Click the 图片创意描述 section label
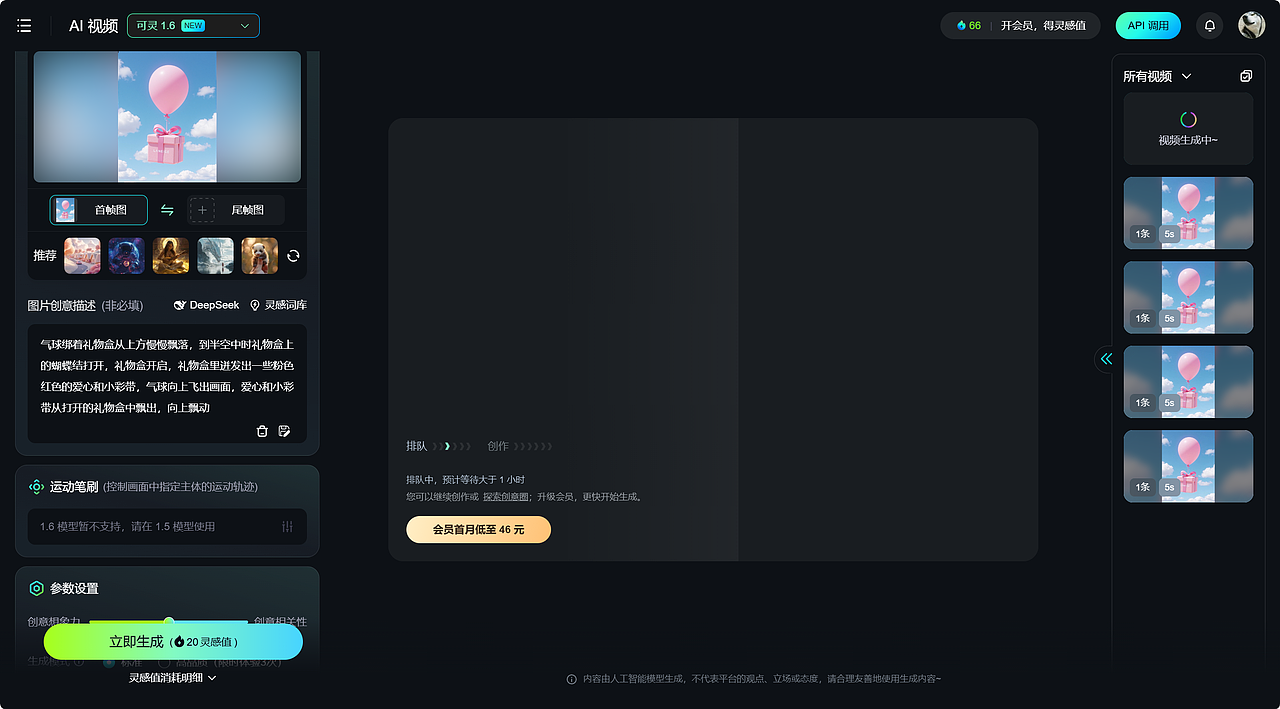 [61, 305]
